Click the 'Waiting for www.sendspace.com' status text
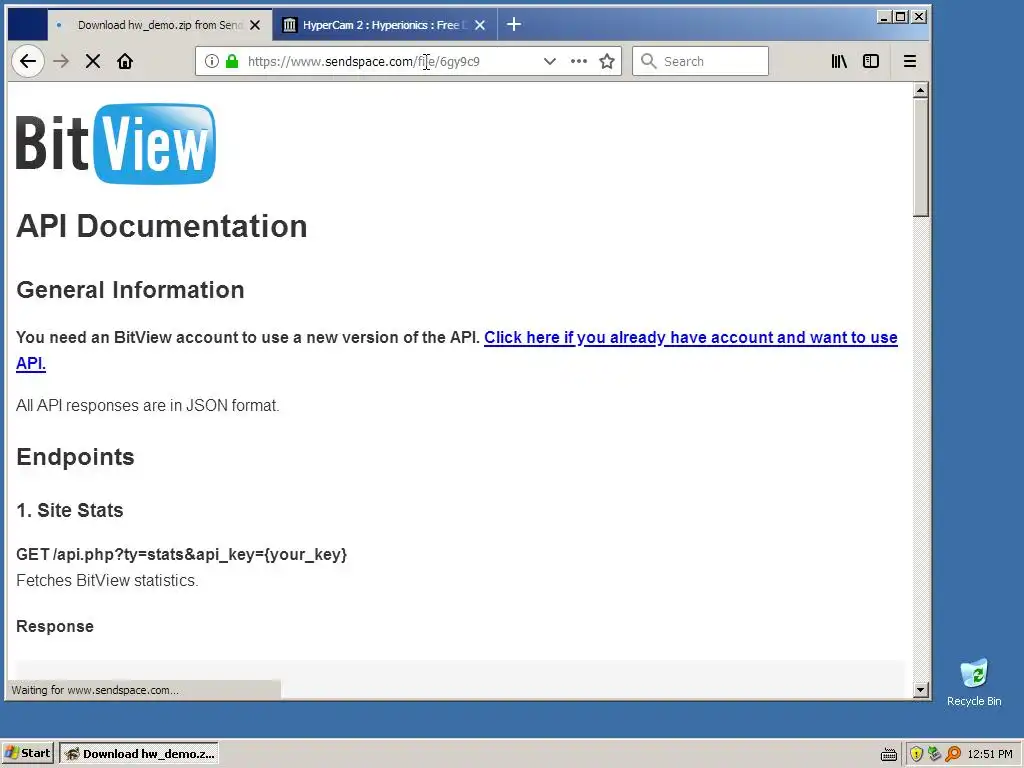 click(95, 690)
